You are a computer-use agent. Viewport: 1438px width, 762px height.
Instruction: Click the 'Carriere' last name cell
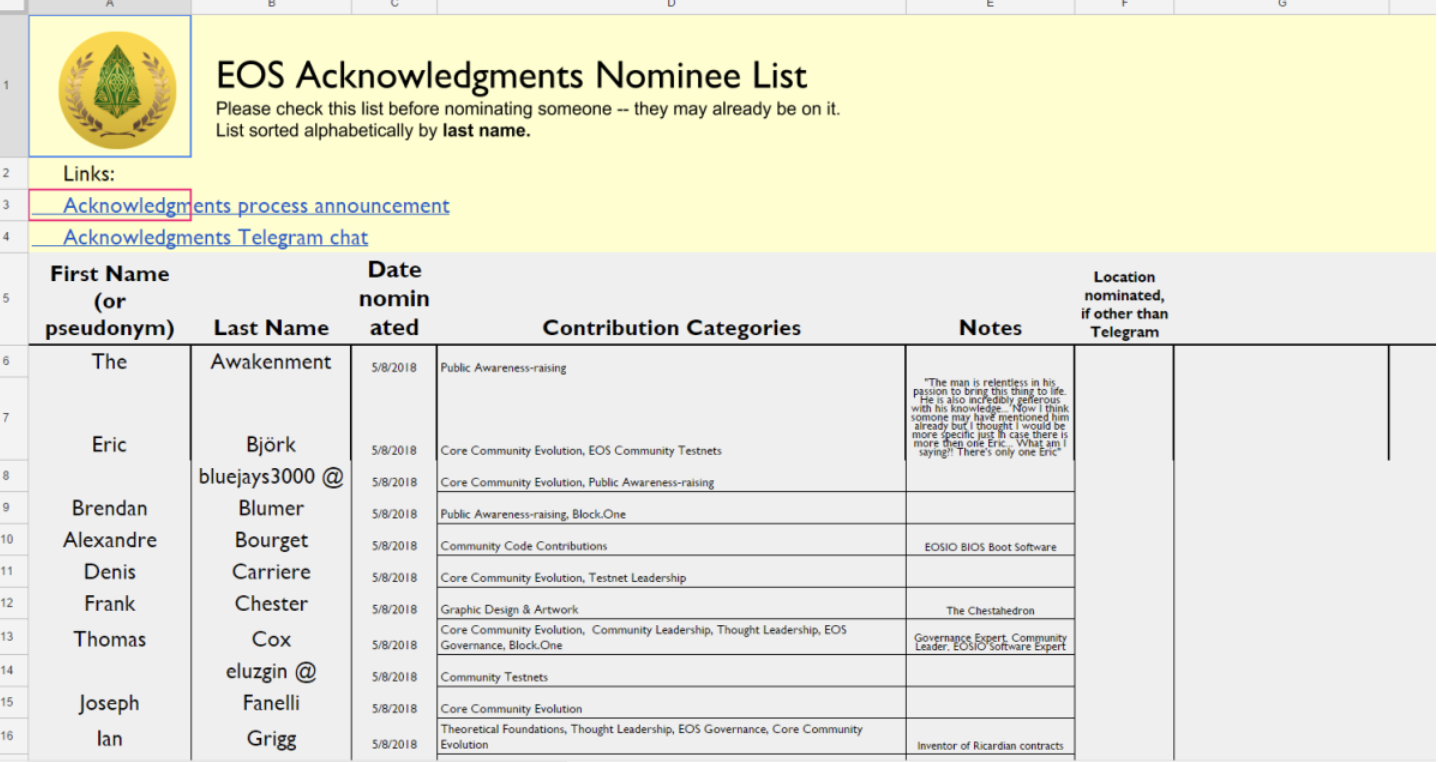[x=271, y=572]
